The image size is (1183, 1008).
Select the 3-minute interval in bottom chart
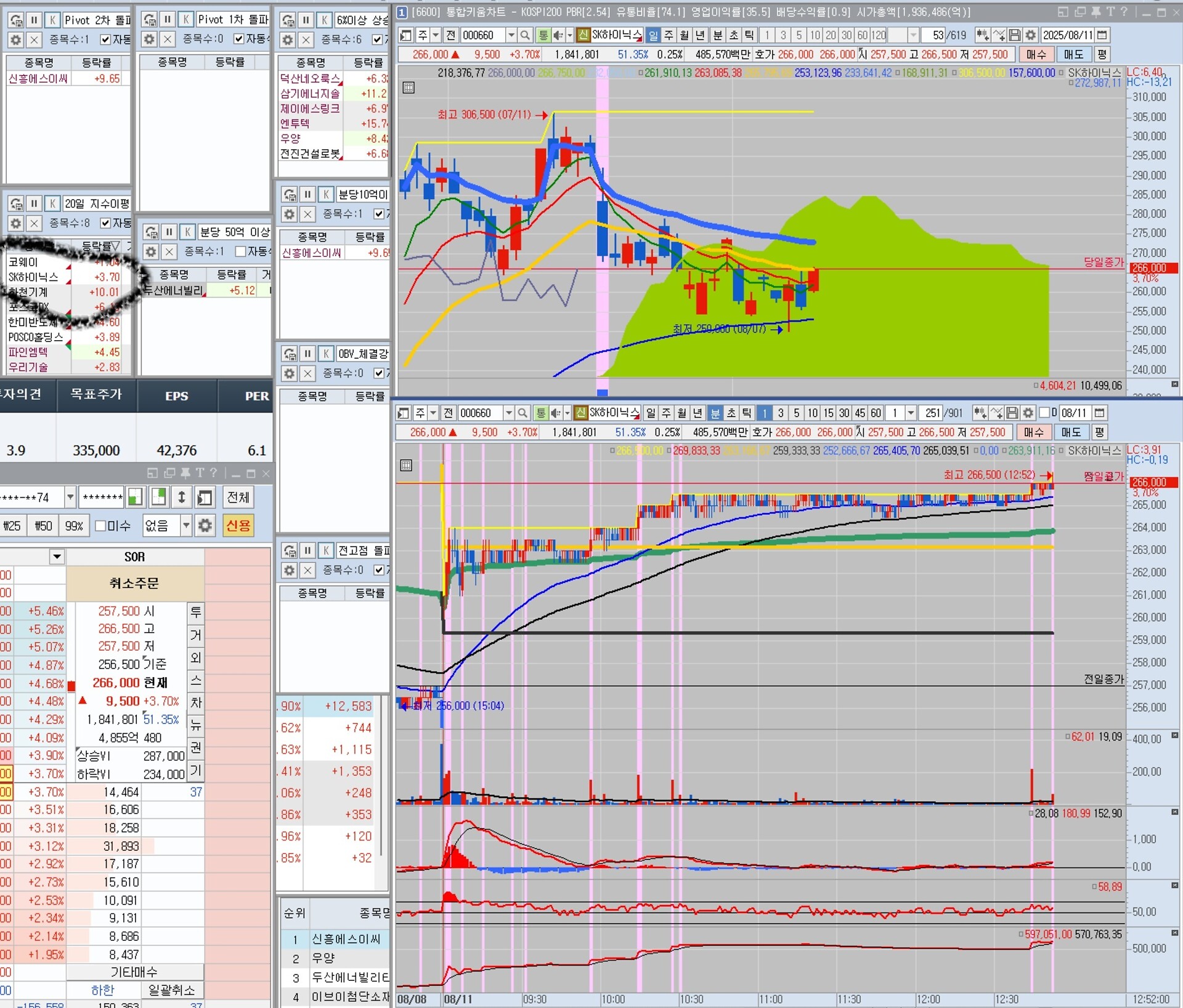pyautogui.click(x=780, y=413)
